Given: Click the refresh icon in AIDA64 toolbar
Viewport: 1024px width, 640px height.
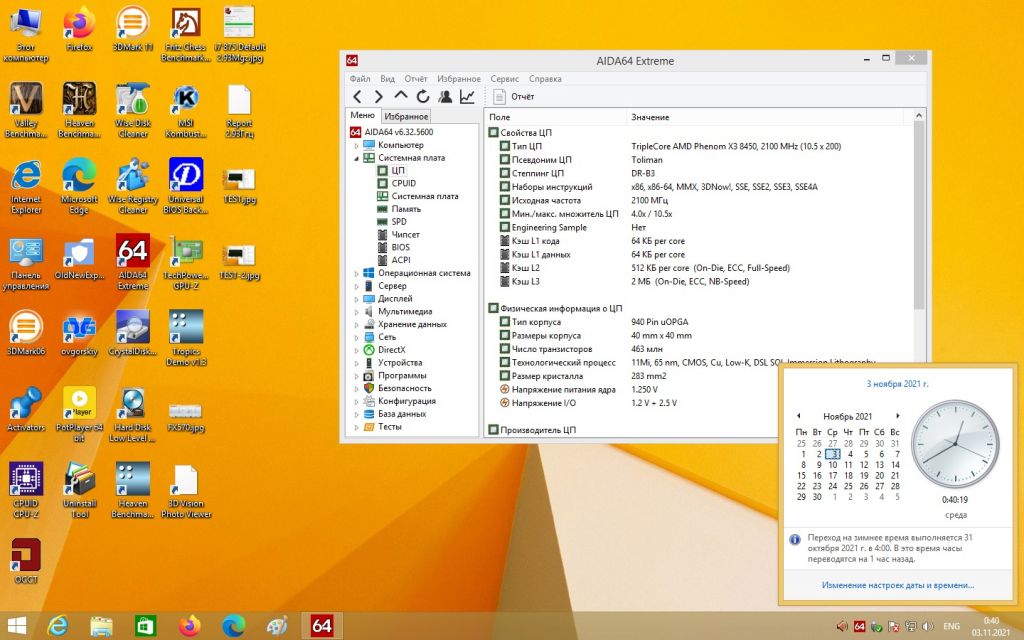Looking at the screenshot, I should coord(423,97).
